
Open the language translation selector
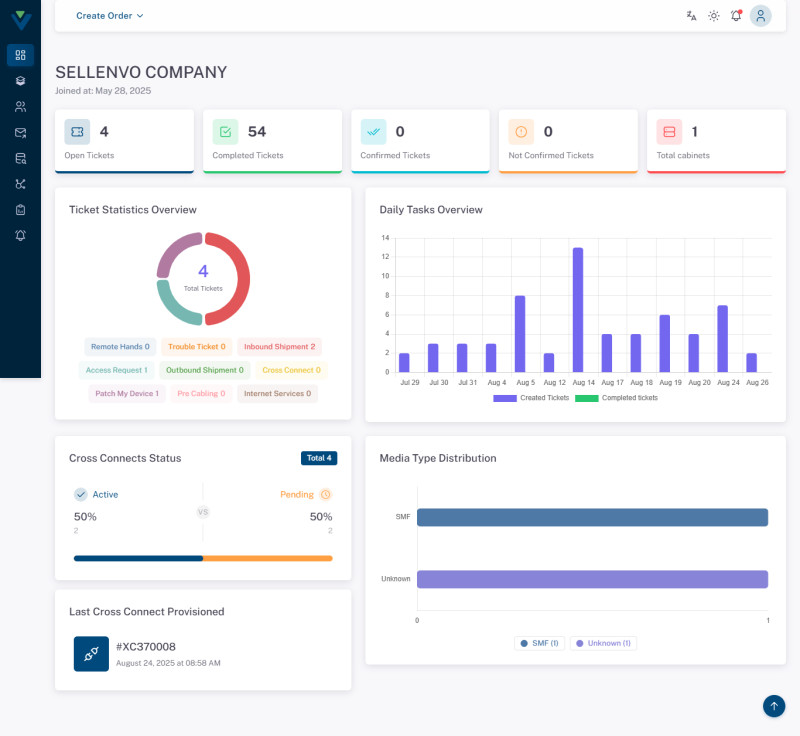pos(691,16)
